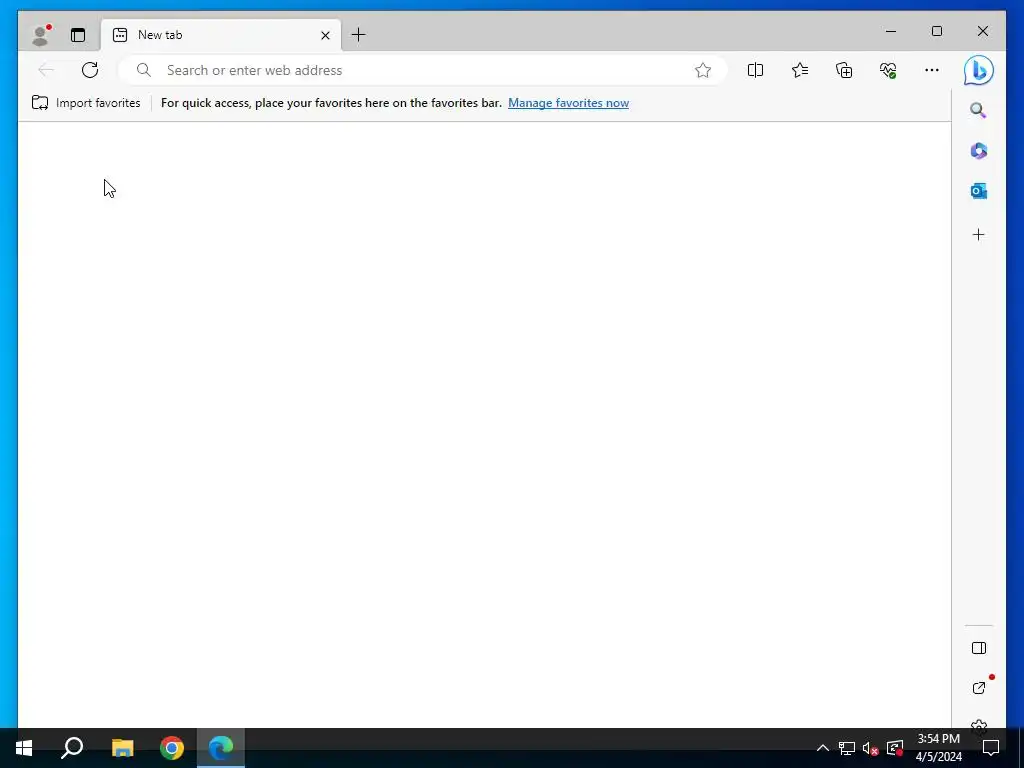The width and height of the screenshot is (1024, 768).
Task: Open Microsoft 365 in sidebar
Action: pos(978,151)
